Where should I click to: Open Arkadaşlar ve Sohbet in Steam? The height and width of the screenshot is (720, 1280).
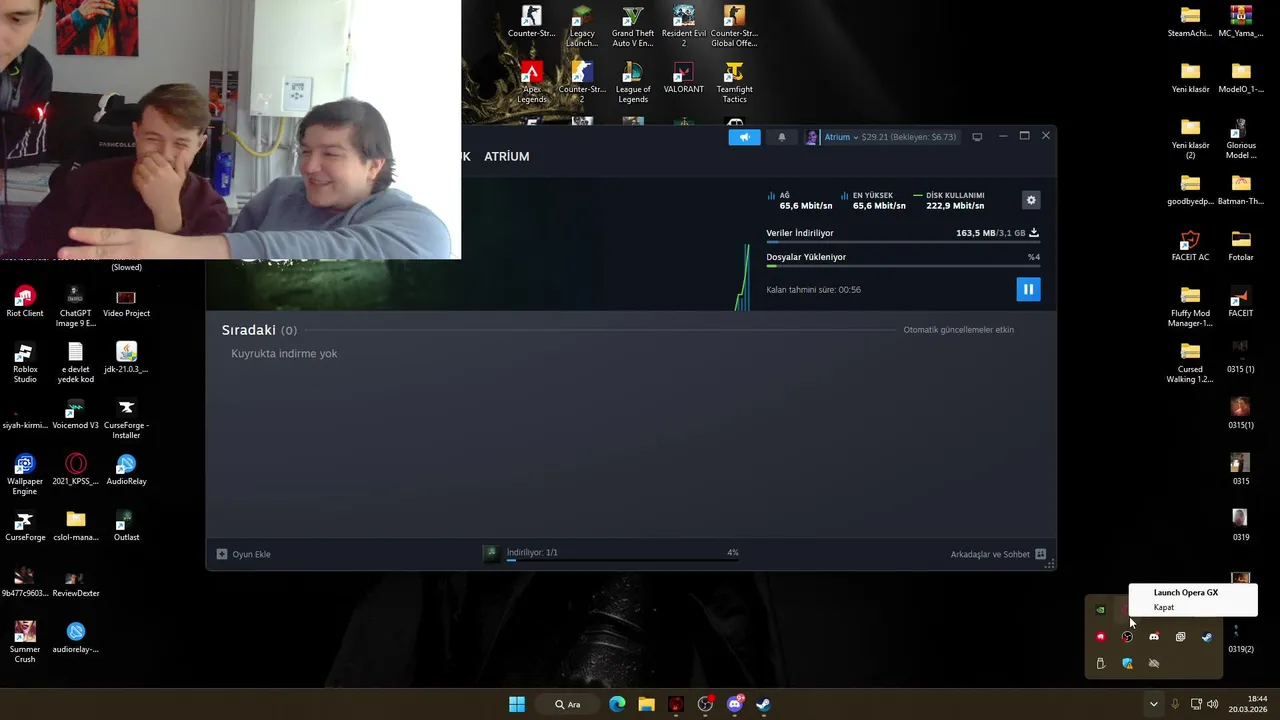[x=998, y=554]
